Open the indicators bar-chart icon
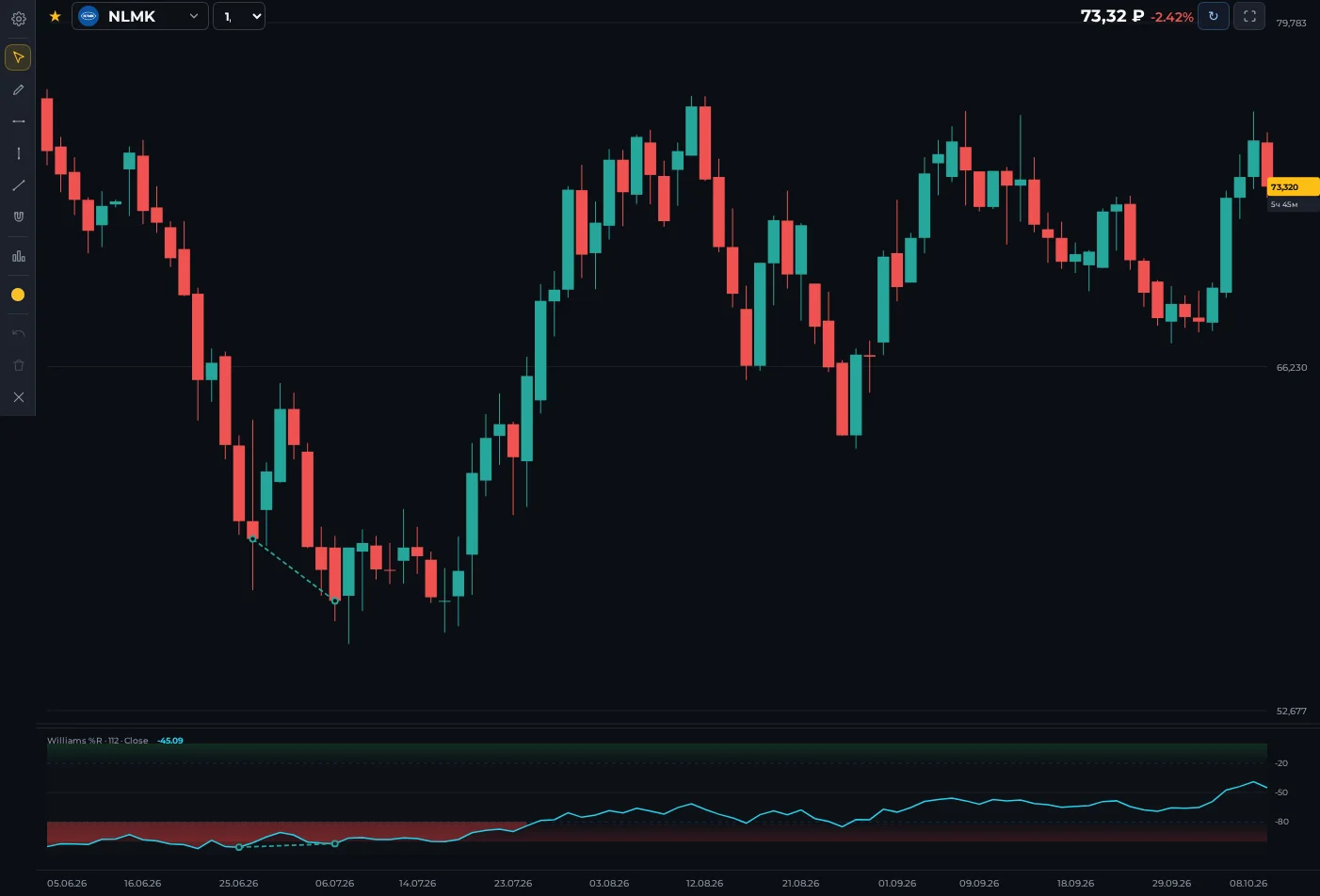The image size is (1320, 896). (18, 256)
